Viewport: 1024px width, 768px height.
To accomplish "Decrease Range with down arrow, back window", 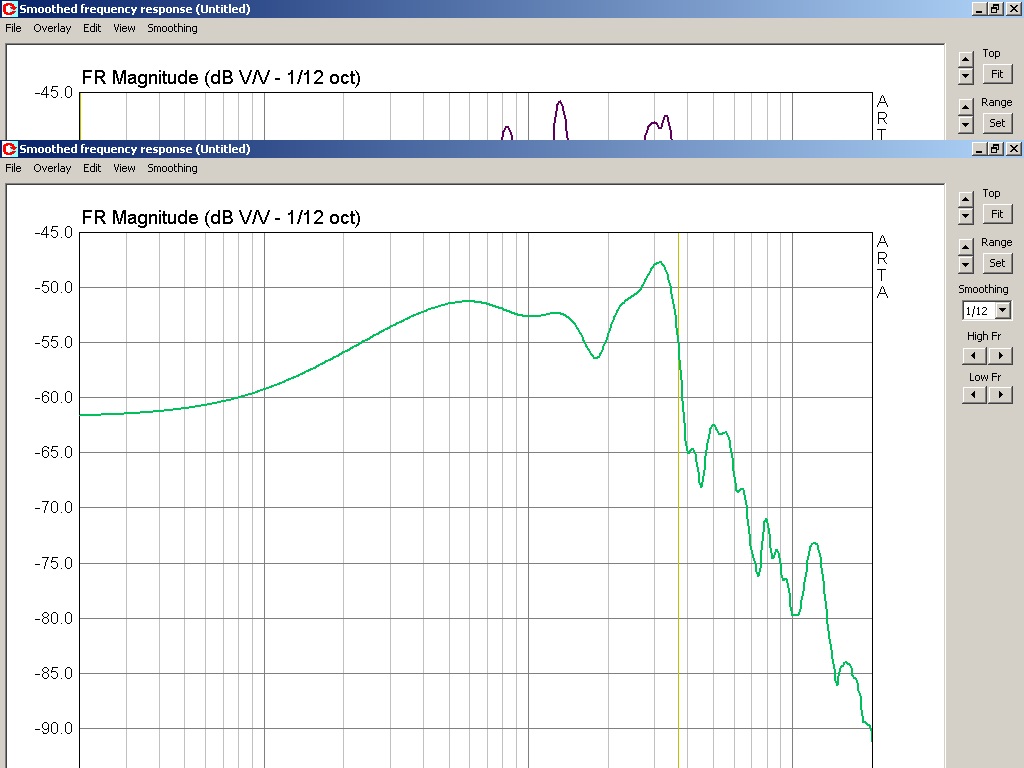I will click(966, 125).
